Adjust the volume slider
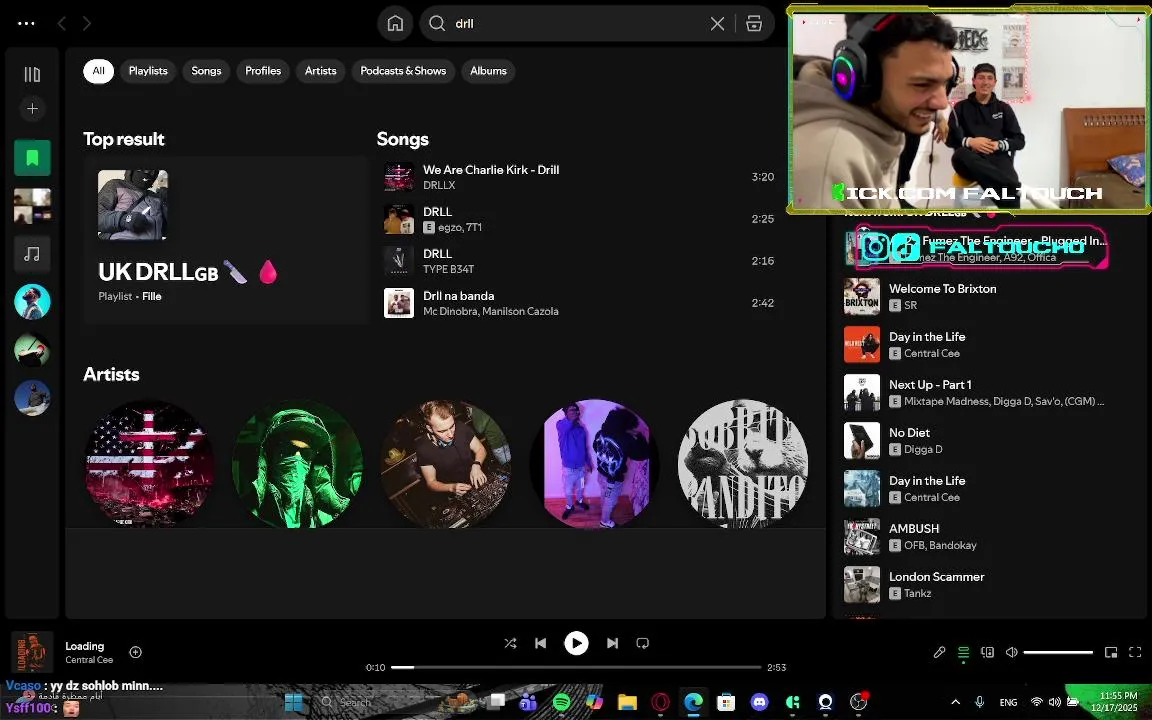This screenshot has height=720, width=1152. click(1058, 652)
